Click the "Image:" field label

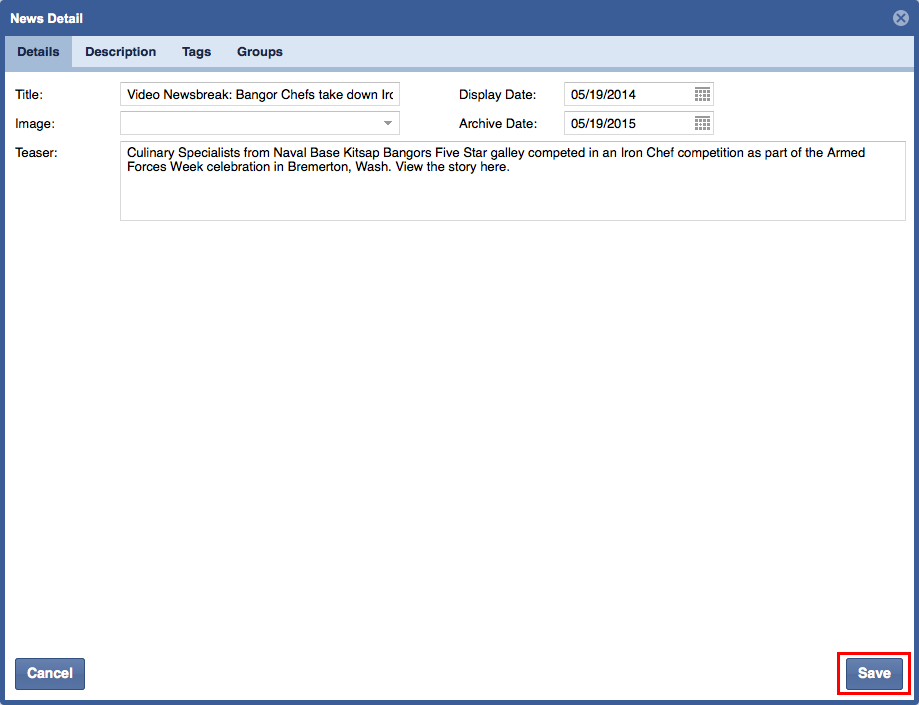tap(35, 124)
